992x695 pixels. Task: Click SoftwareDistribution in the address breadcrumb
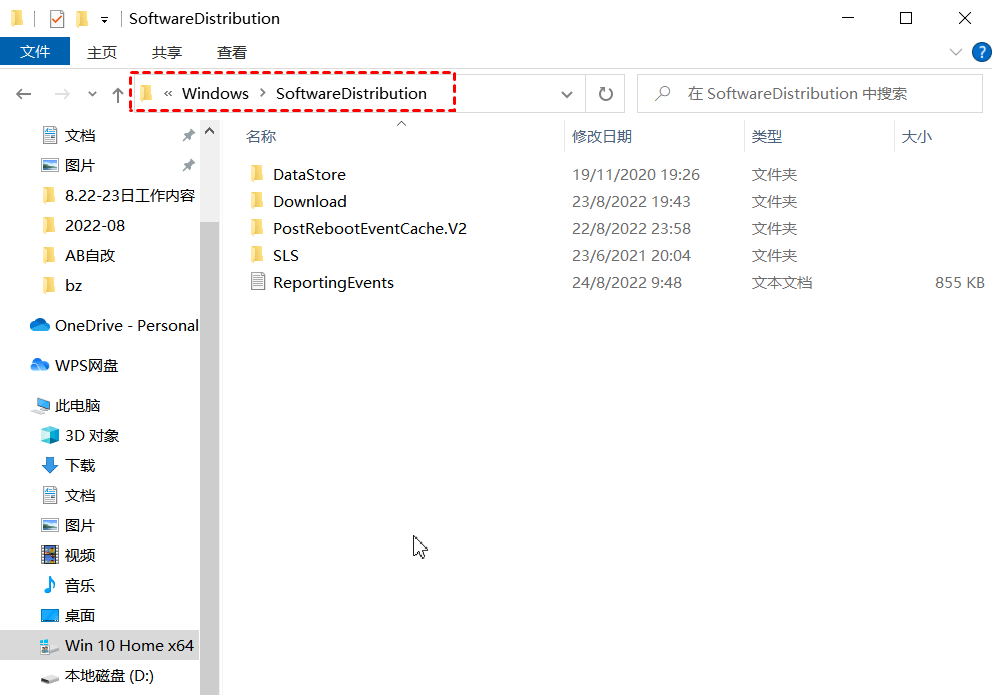(351, 94)
